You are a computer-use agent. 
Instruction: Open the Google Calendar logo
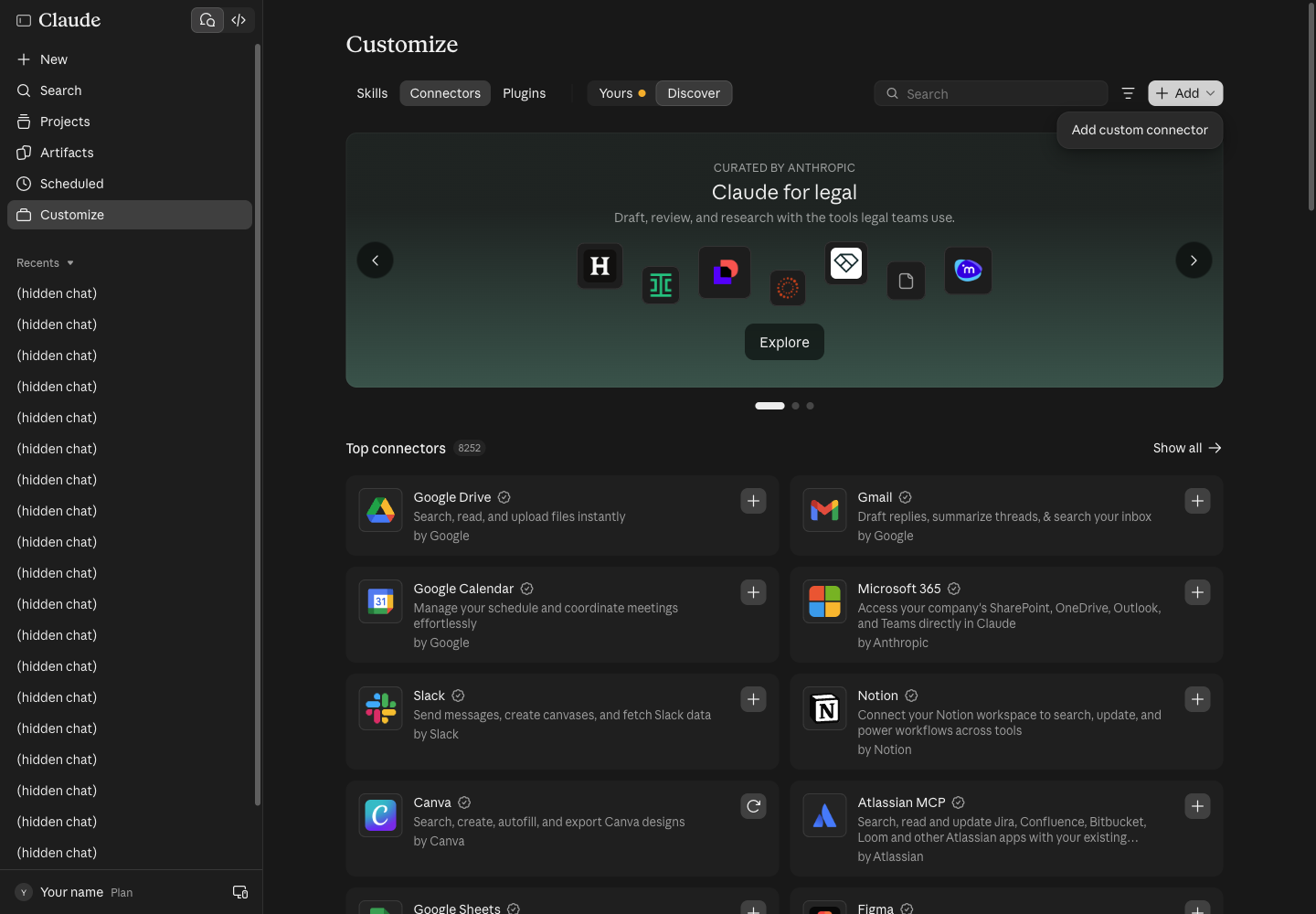coord(380,601)
